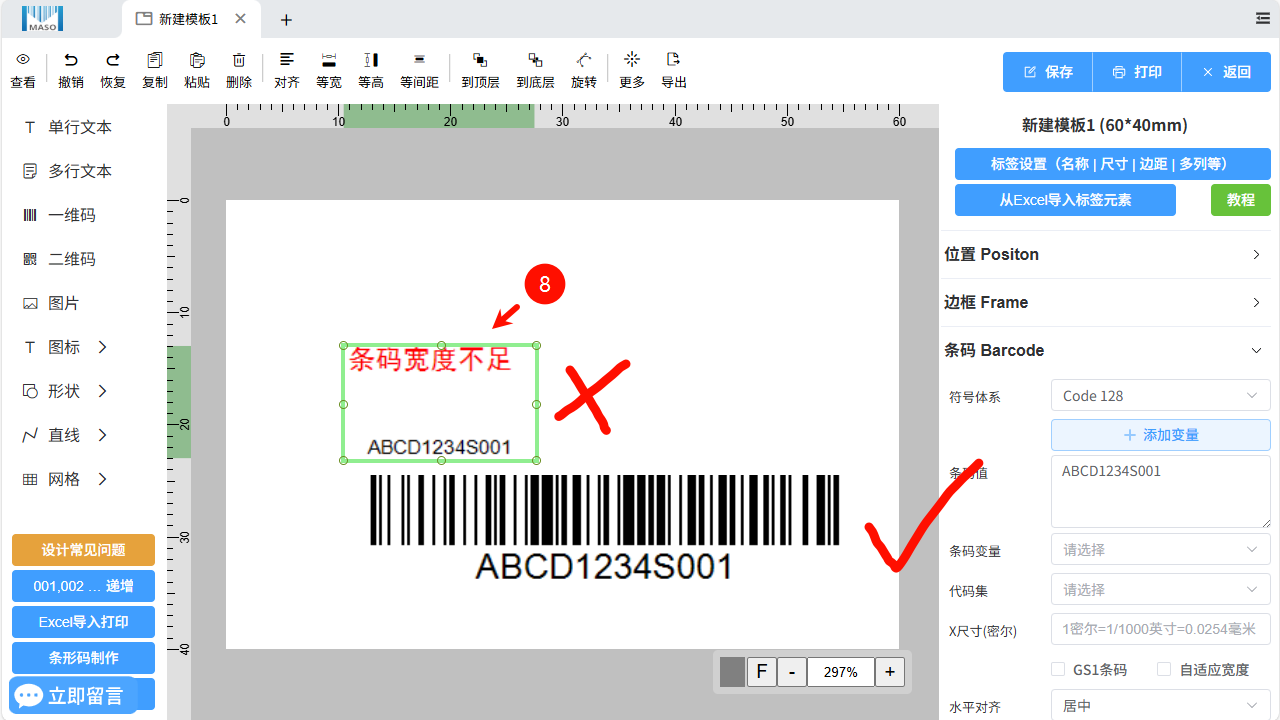Open the hamburger menu at top right
Viewport: 1280px width, 720px height.
(x=1263, y=19)
